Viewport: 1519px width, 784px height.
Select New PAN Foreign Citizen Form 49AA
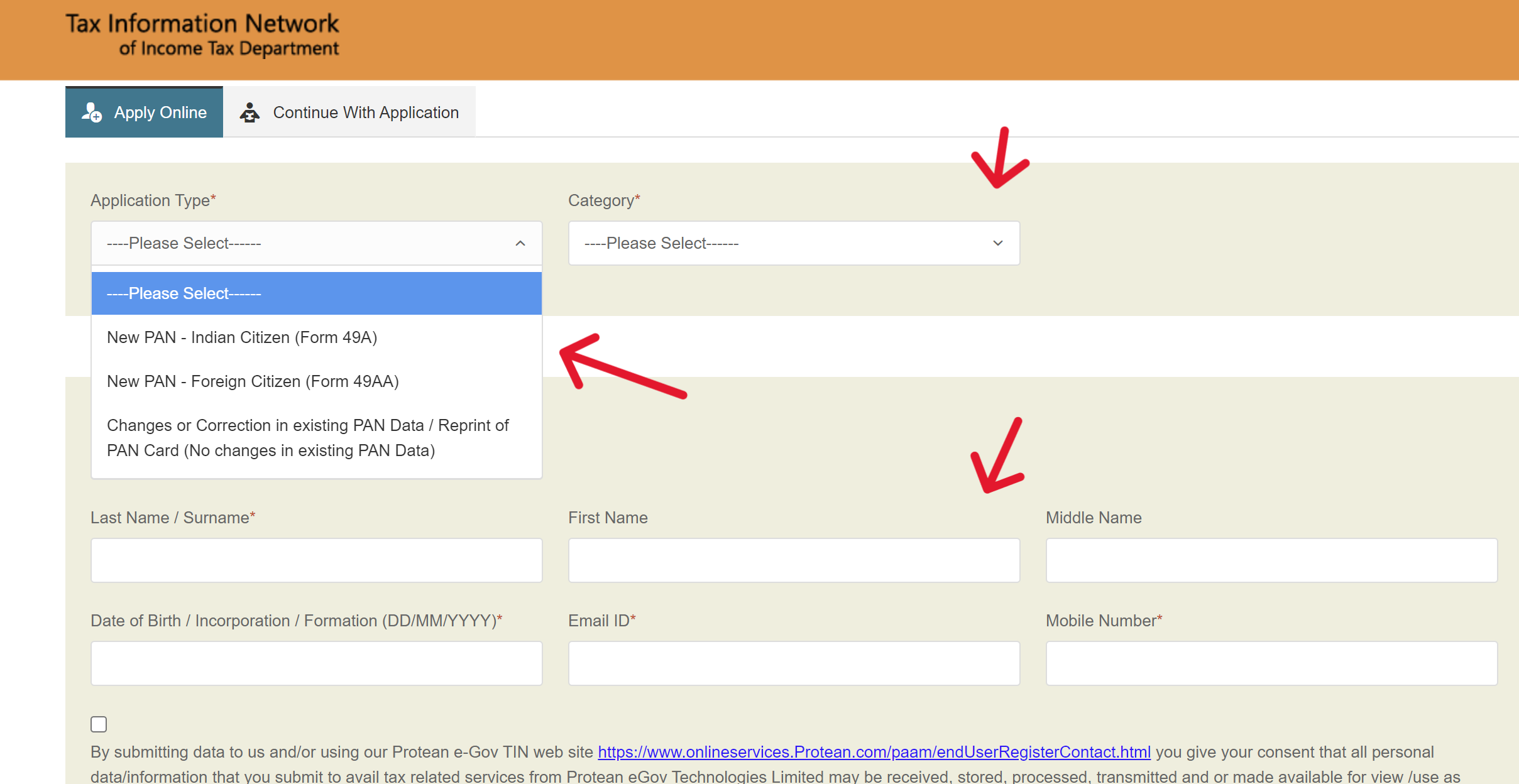[253, 381]
